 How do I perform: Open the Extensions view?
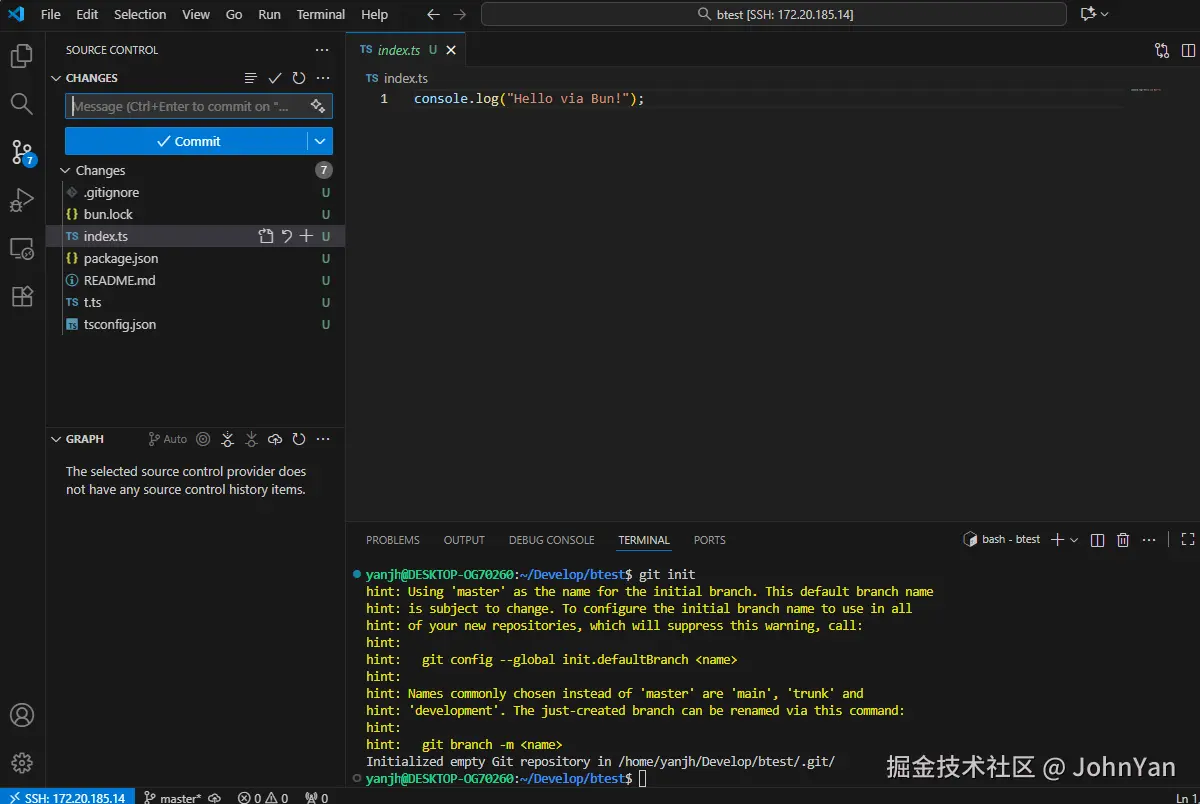coord(21,297)
